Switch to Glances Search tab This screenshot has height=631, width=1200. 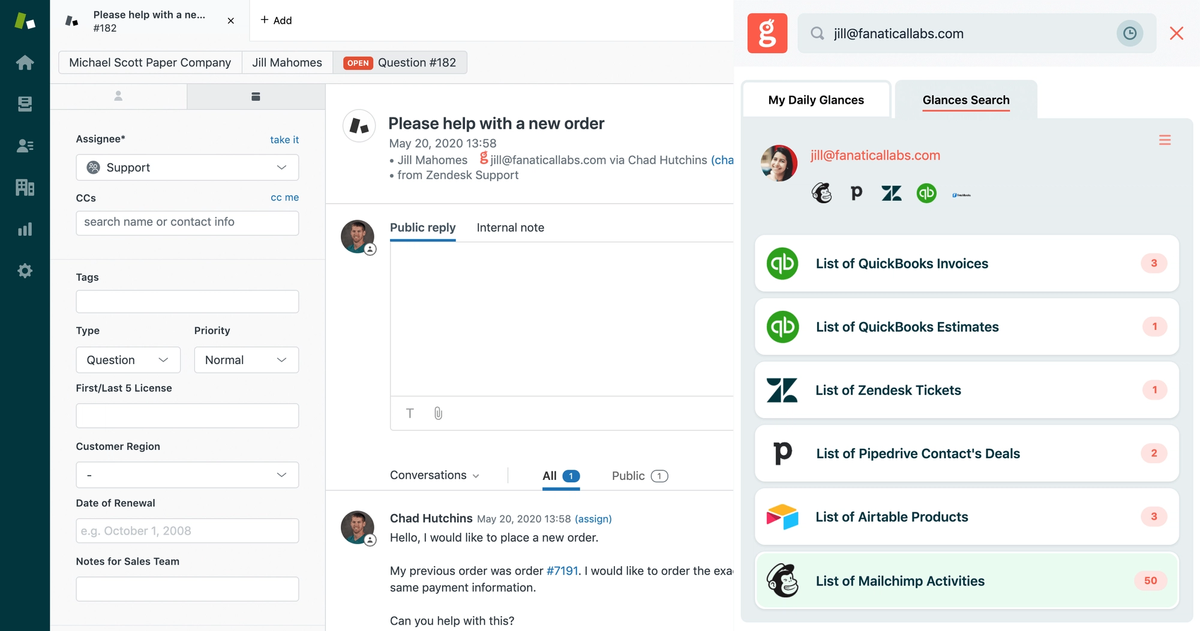[x=966, y=99]
